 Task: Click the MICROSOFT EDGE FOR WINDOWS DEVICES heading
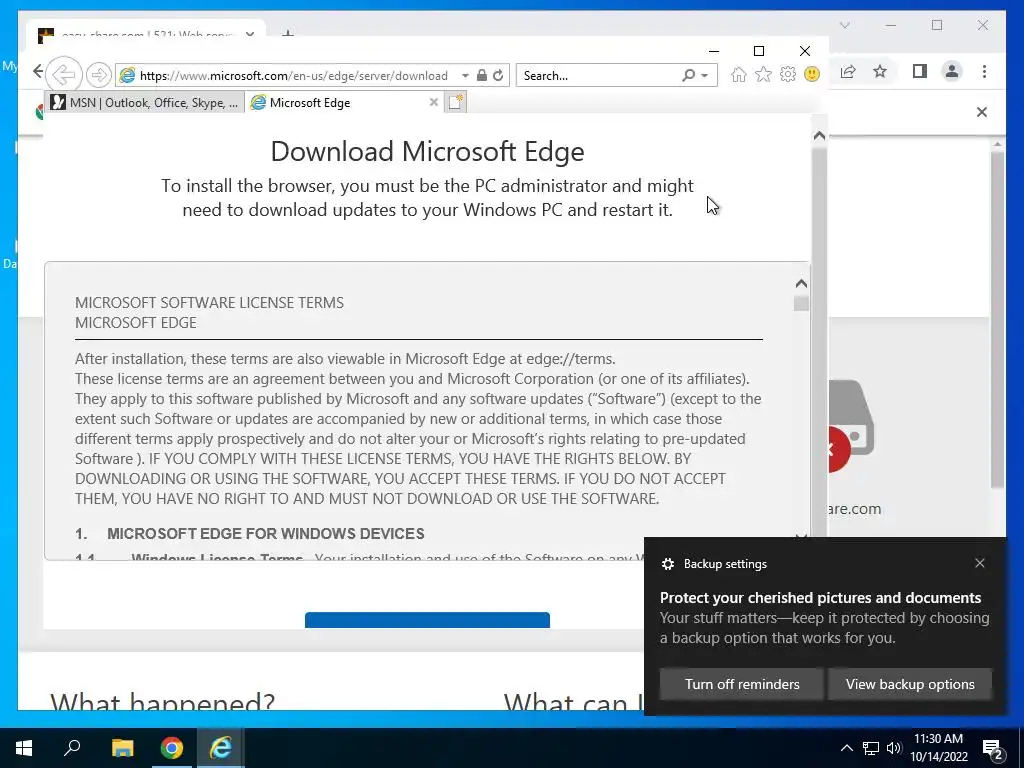[x=266, y=534]
